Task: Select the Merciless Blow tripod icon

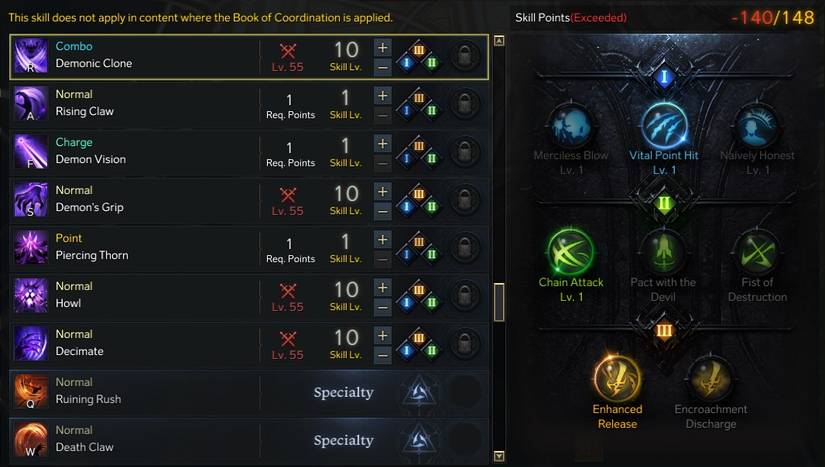Action: pyautogui.click(x=569, y=125)
